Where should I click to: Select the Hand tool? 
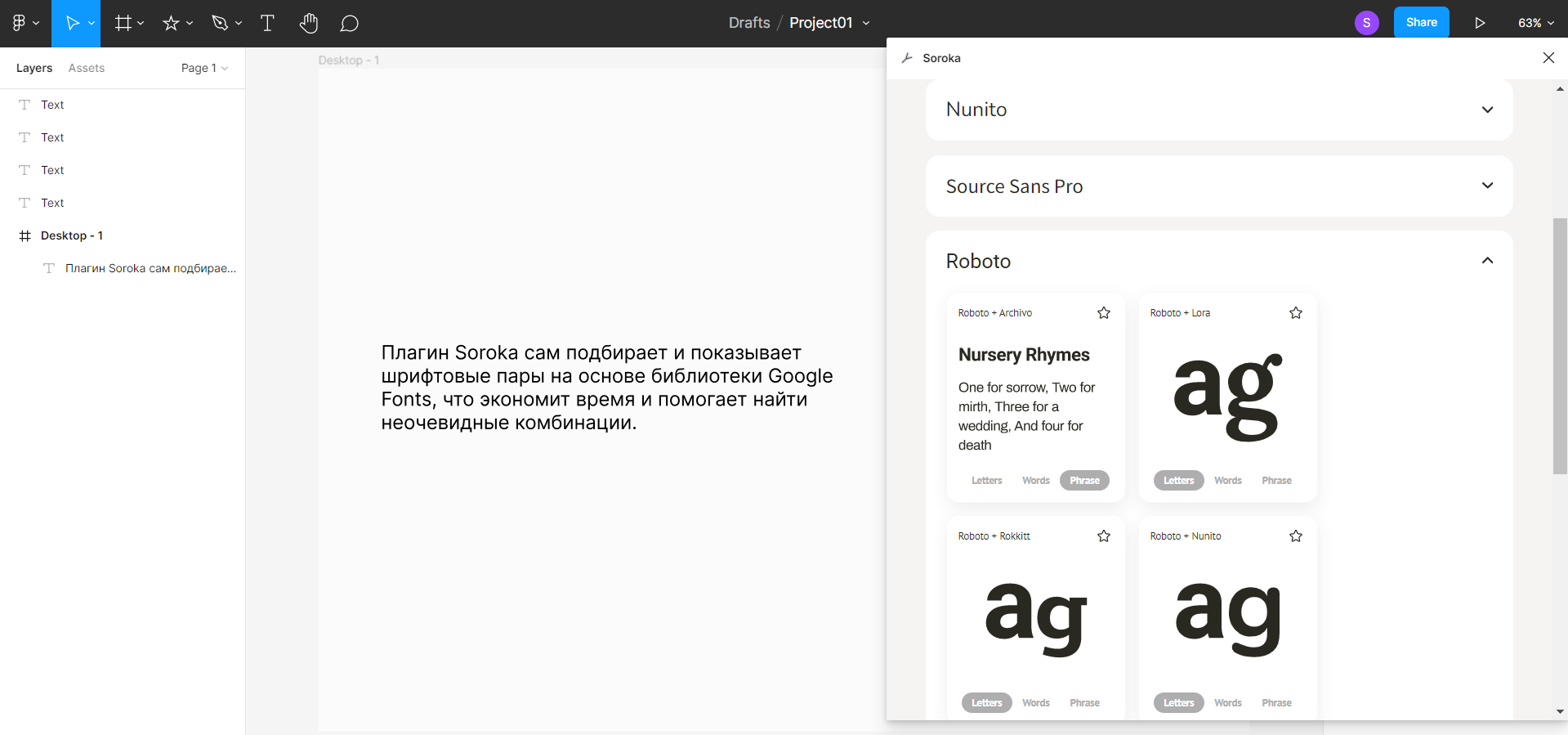point(309,23)
